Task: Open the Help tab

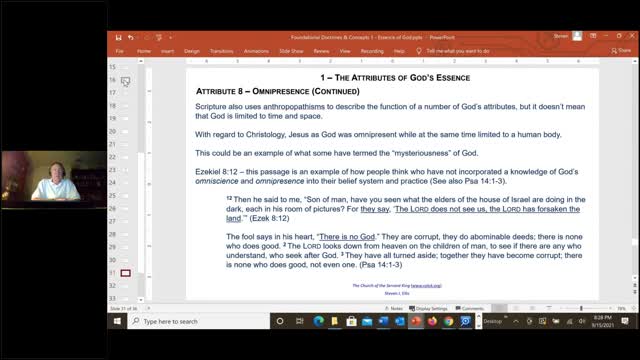Action: coord(399,51)
